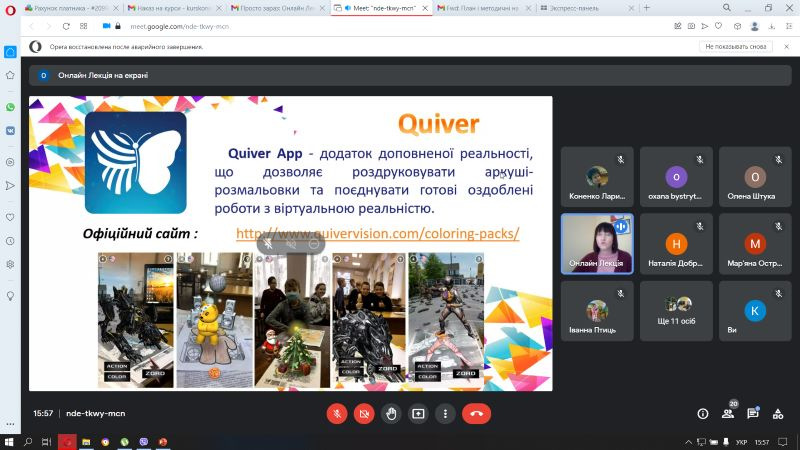
Task: Open Present now screen share button
Action: pyautogui.click(x=418, y=414)
